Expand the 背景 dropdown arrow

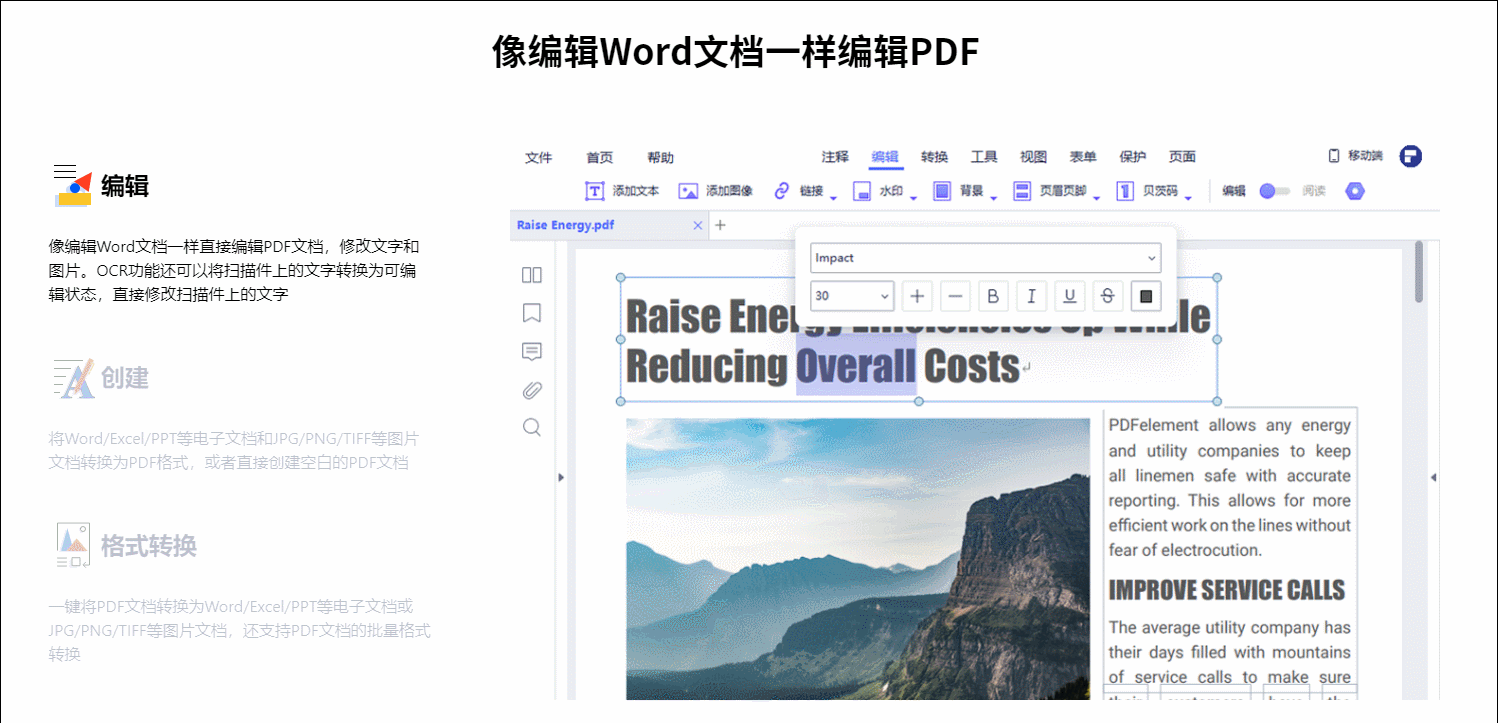(993, 197)
